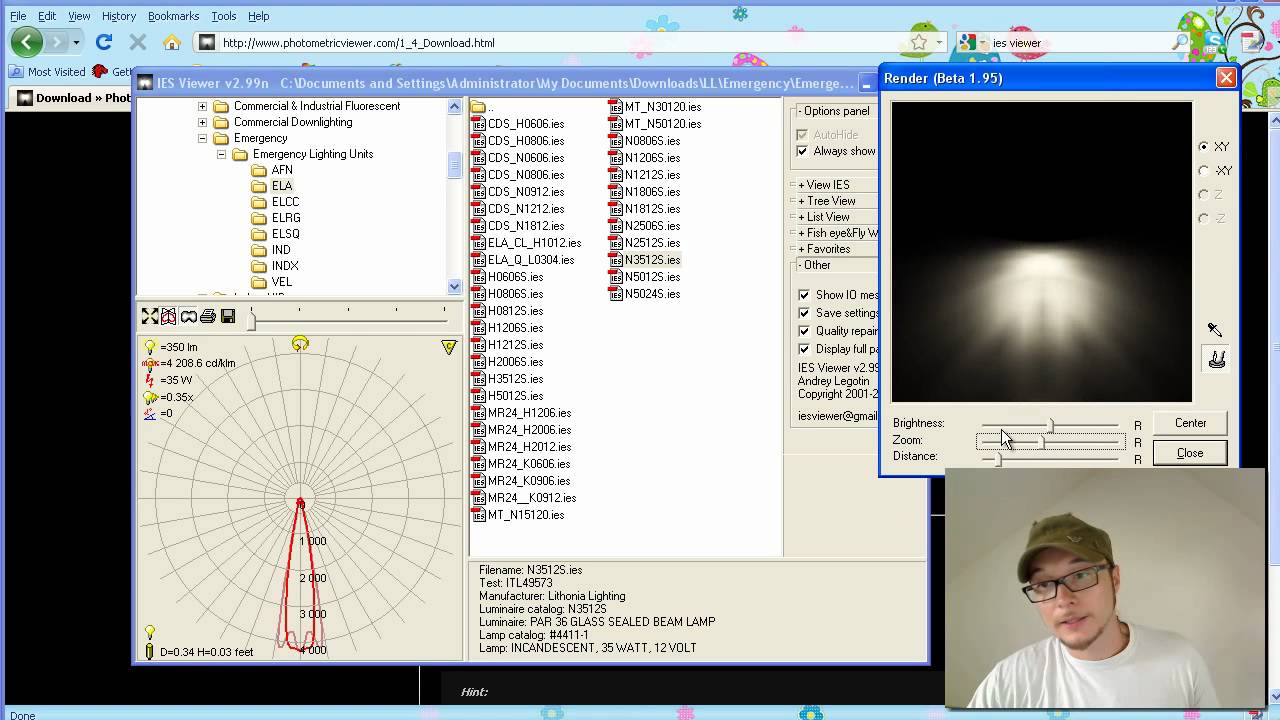
Task: Click the lamp fixture icon in Render window
Action: pos(1217,359)
